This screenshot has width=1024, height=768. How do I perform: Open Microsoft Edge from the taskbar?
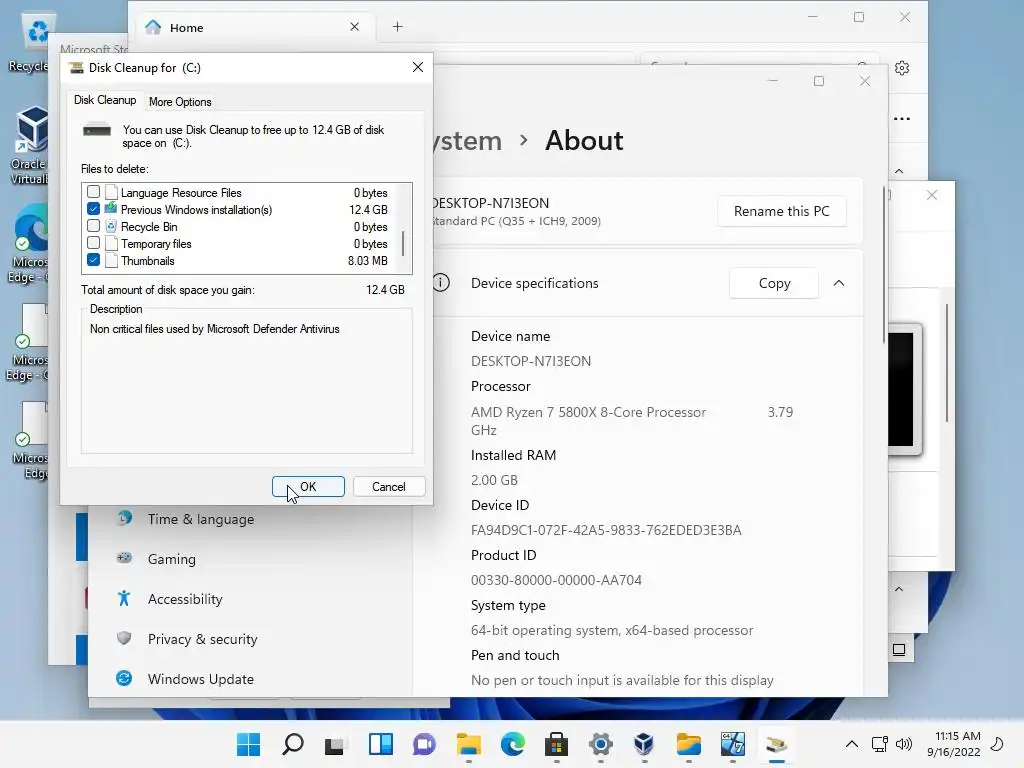pos(513,744)
